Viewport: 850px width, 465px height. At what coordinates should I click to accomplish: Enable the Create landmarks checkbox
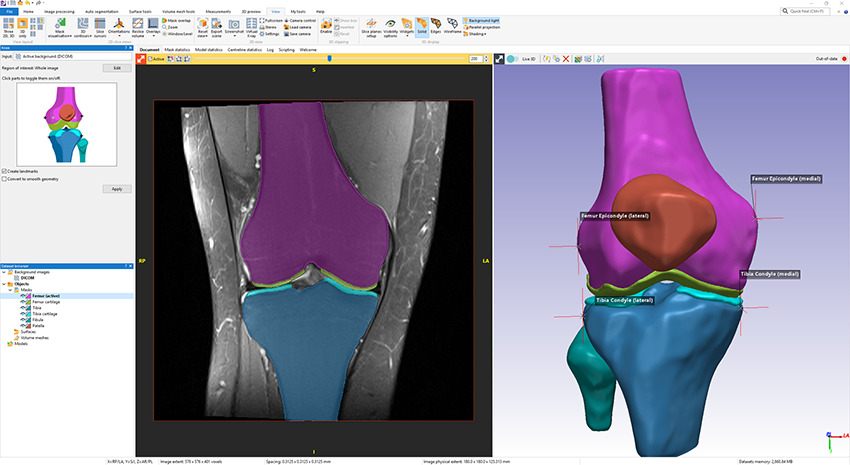pos(4,171)
